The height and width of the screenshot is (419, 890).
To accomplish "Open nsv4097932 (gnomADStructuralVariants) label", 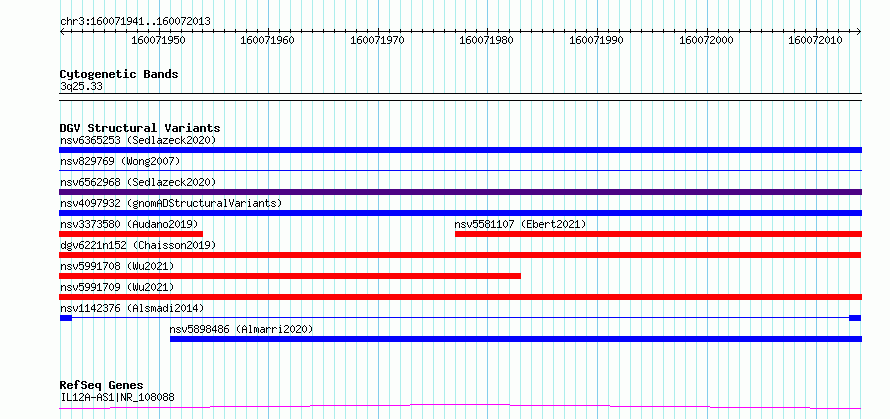I will click(171, 203).
